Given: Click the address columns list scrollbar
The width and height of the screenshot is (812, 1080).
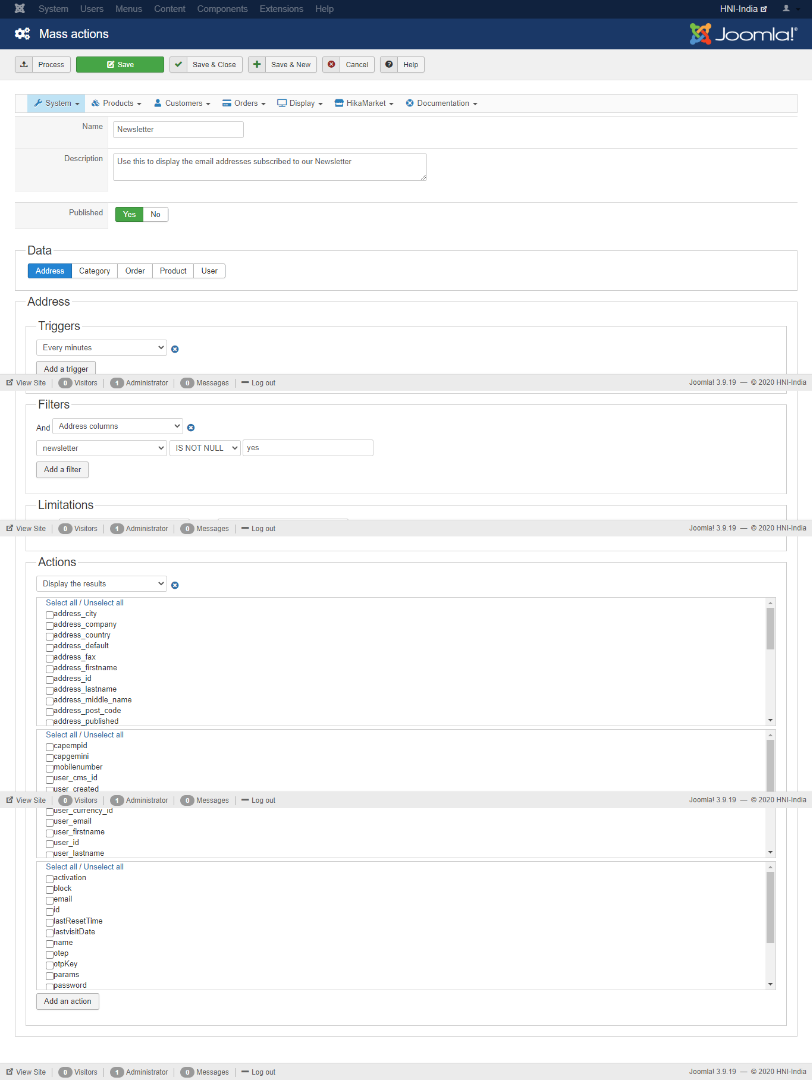Looking at the screenshot, I should click(770, 629).
